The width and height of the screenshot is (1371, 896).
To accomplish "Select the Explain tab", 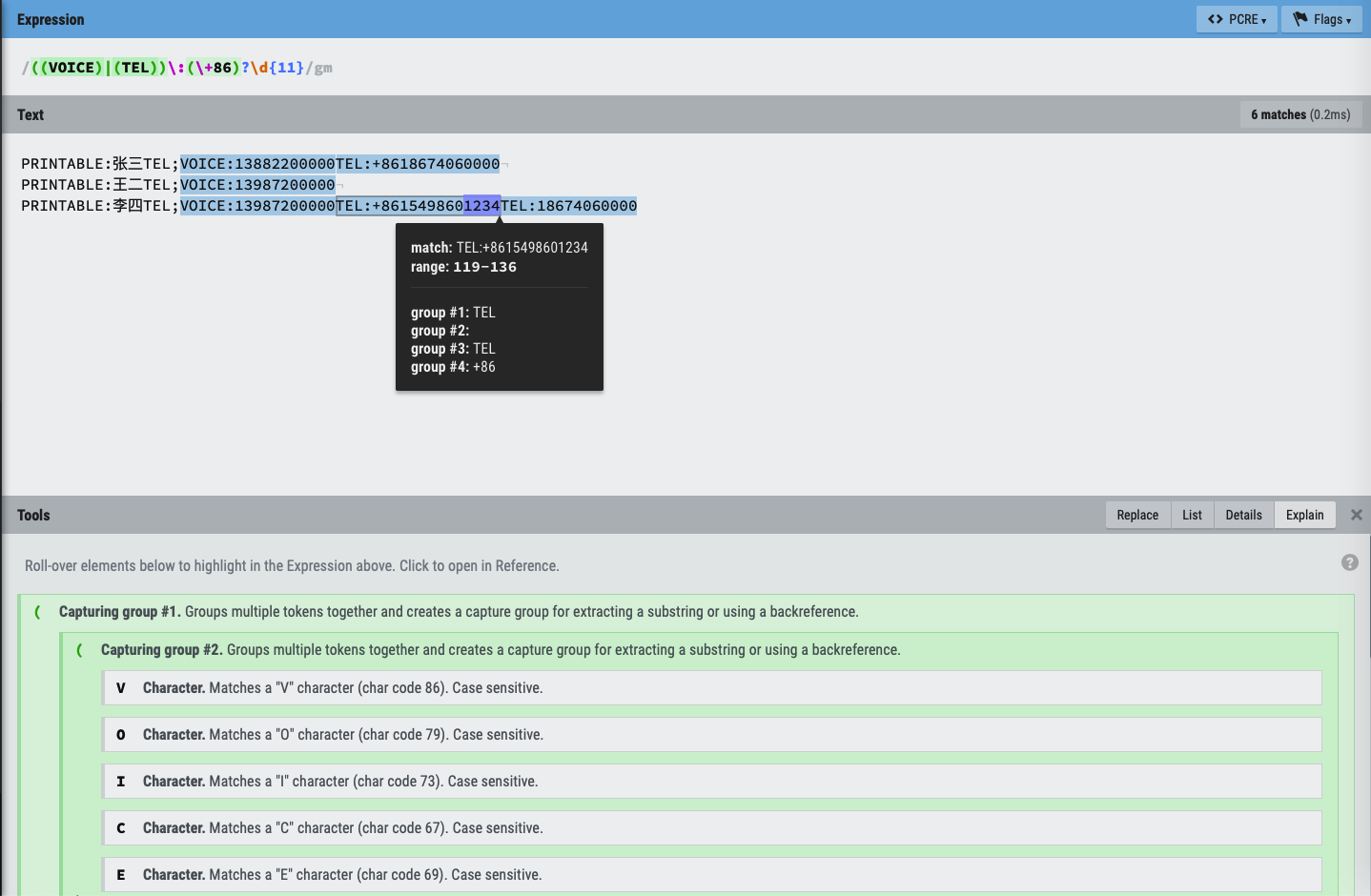I will click(x=1304, y=515).
